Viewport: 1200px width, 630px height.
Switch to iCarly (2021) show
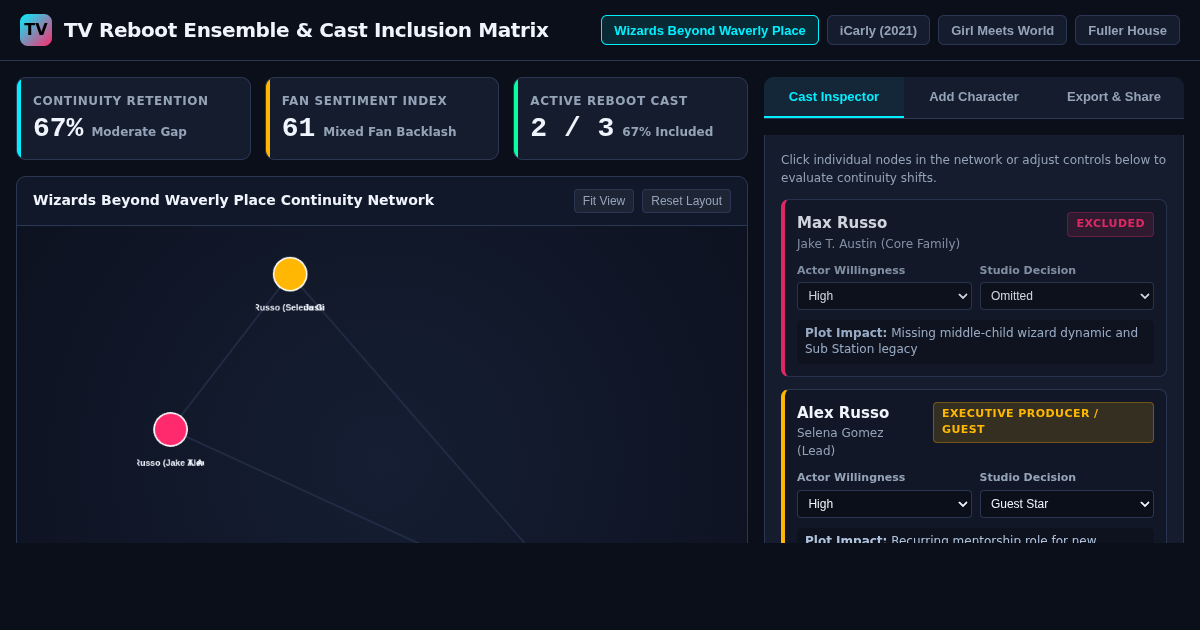point(878,30)
